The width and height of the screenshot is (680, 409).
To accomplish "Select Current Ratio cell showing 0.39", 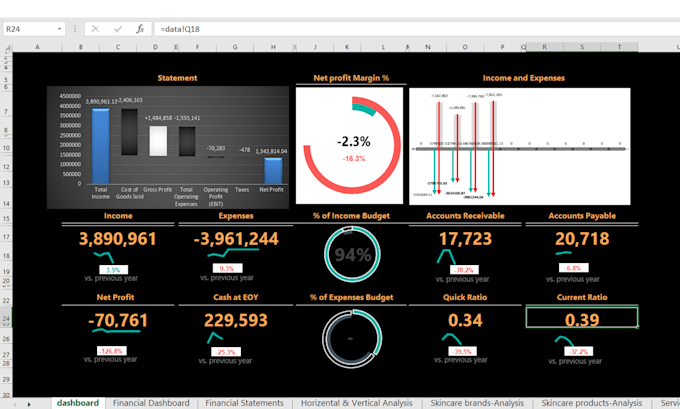I will 582,317.
